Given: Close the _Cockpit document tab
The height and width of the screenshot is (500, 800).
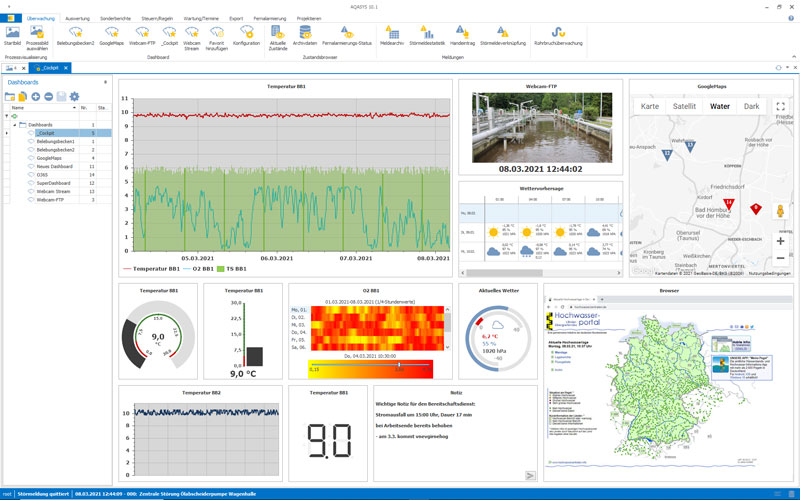Looking at the screenshot, I should (x=66, y=68).
